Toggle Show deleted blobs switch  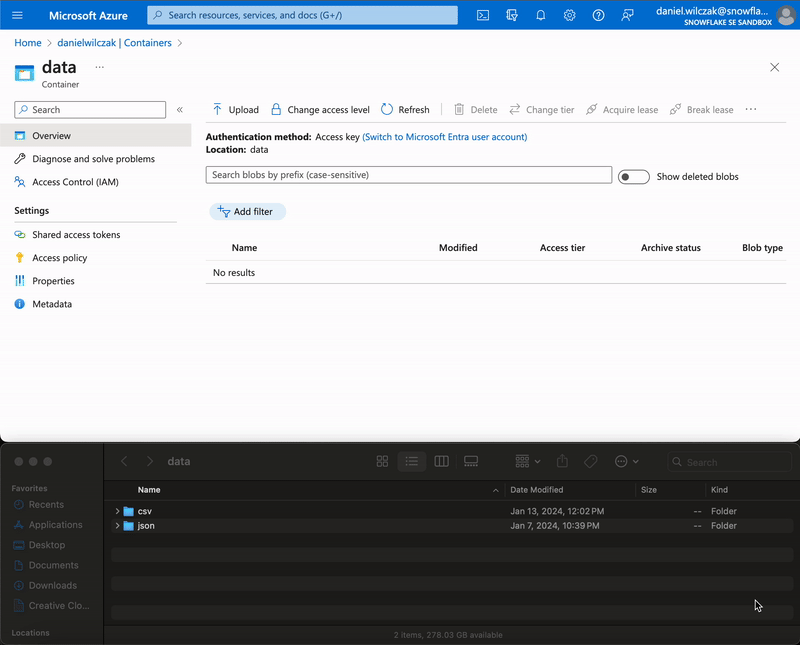[x=634, y=177]
